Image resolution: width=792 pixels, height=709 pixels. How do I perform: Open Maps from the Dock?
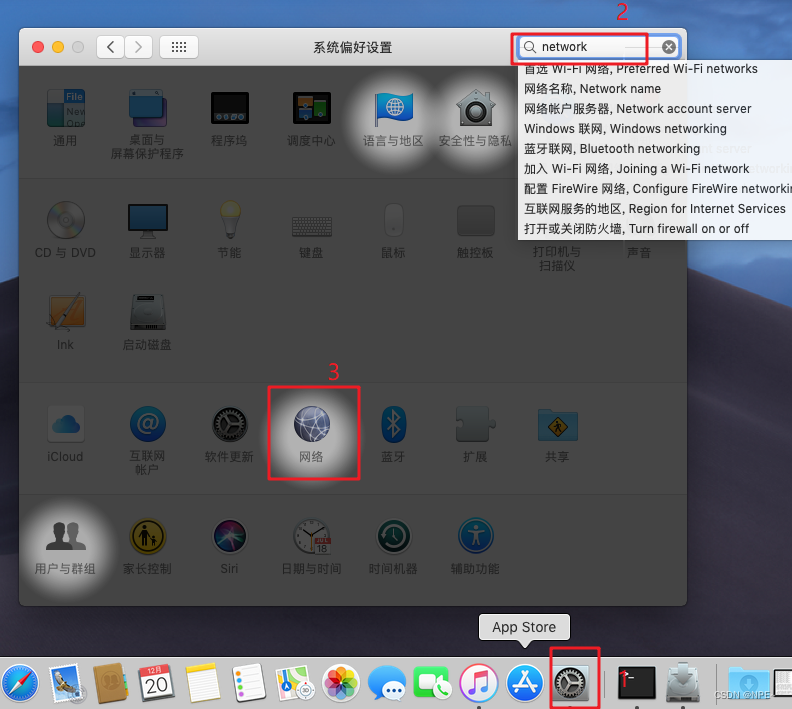tap(295, 683)
